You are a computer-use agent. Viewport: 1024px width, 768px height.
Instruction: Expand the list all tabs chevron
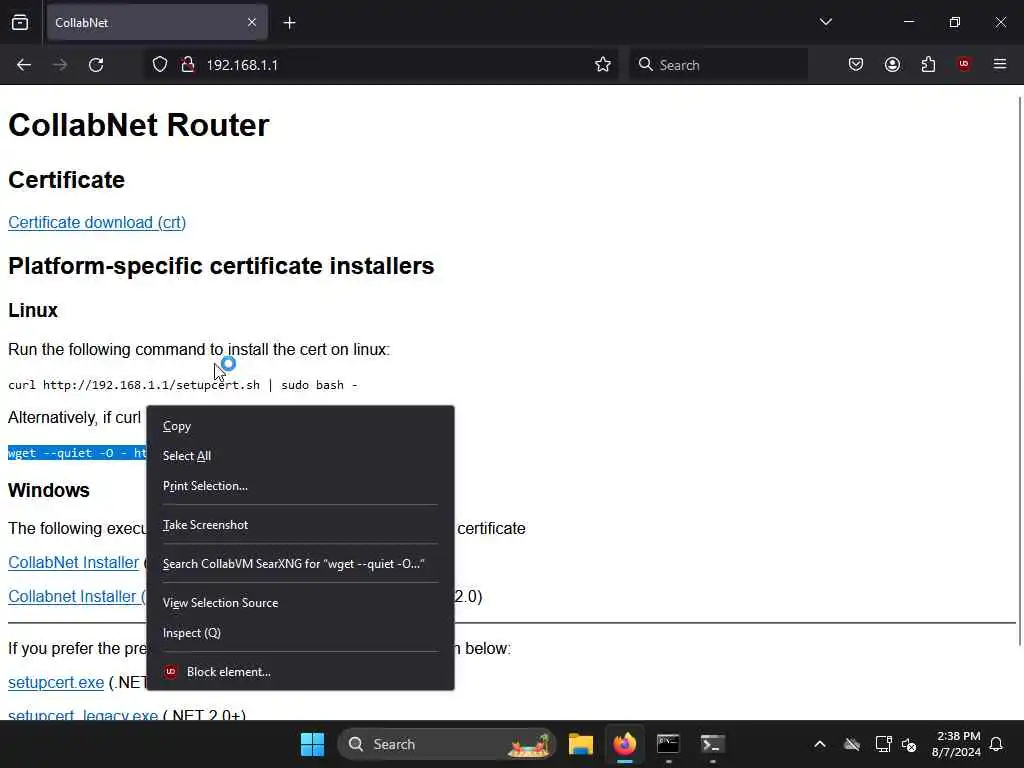click(x=825, y=22)
